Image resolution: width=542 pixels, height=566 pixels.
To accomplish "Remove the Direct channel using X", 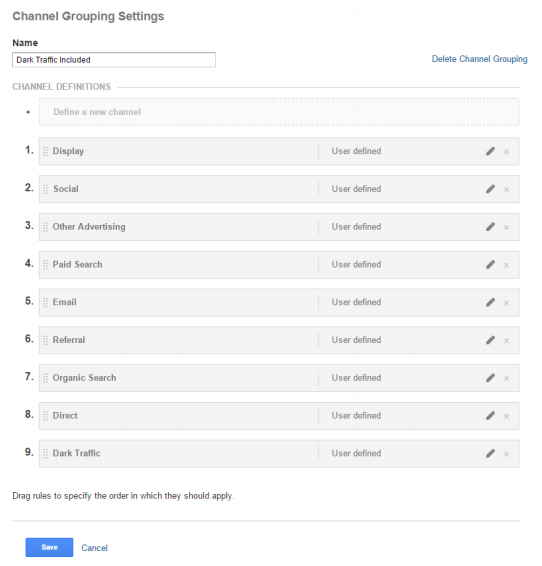I will 506,416.
